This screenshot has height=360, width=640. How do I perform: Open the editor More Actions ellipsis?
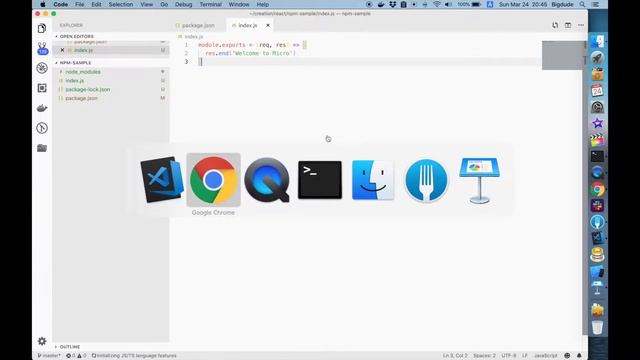pos(581,25)
